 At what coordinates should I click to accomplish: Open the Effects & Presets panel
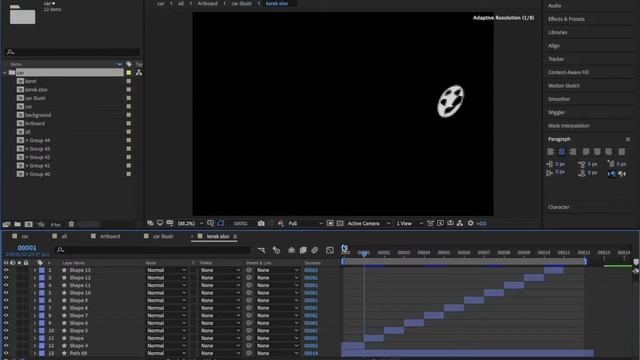(566, 19)
